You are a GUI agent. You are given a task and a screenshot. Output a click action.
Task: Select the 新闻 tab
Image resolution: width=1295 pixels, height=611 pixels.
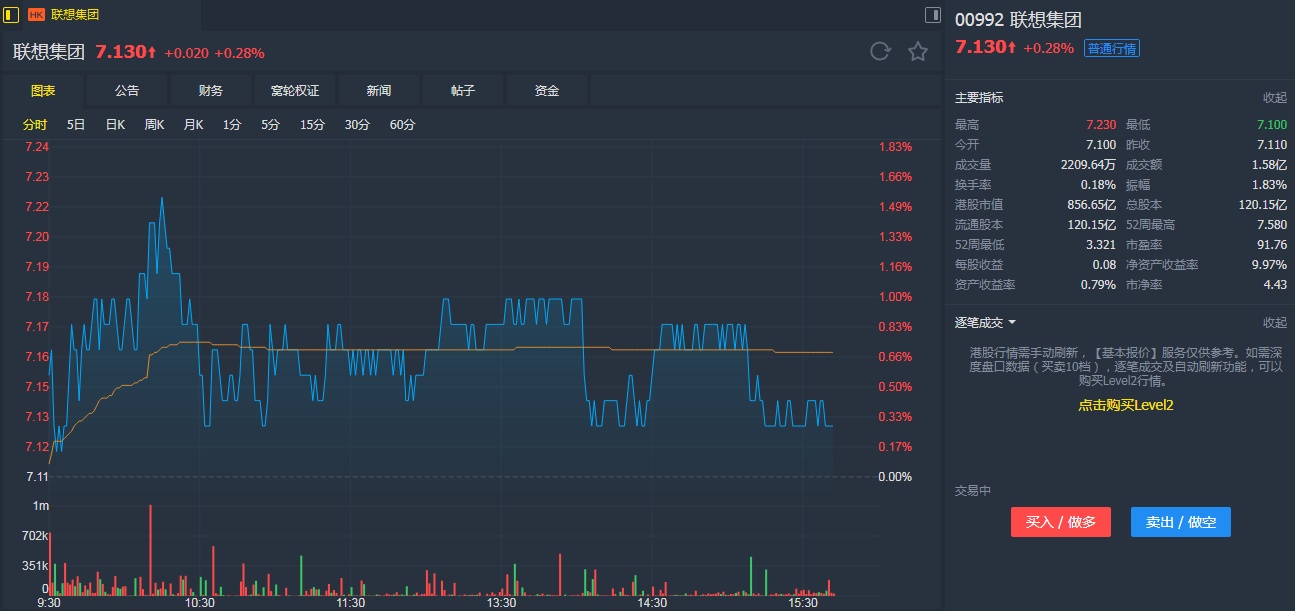[x=379, y=91]
